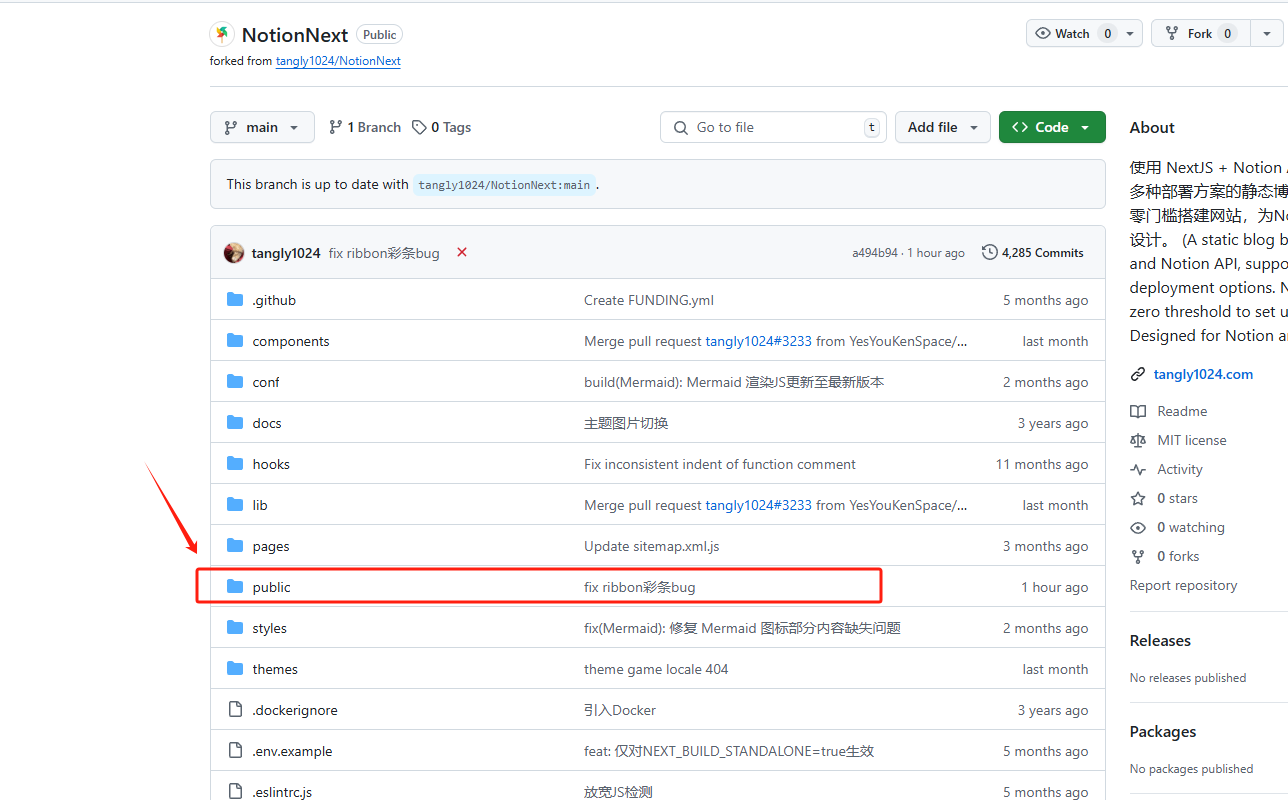Open the main branch selector dropdown
The image size is (1288, 800).
coord(262,127)
